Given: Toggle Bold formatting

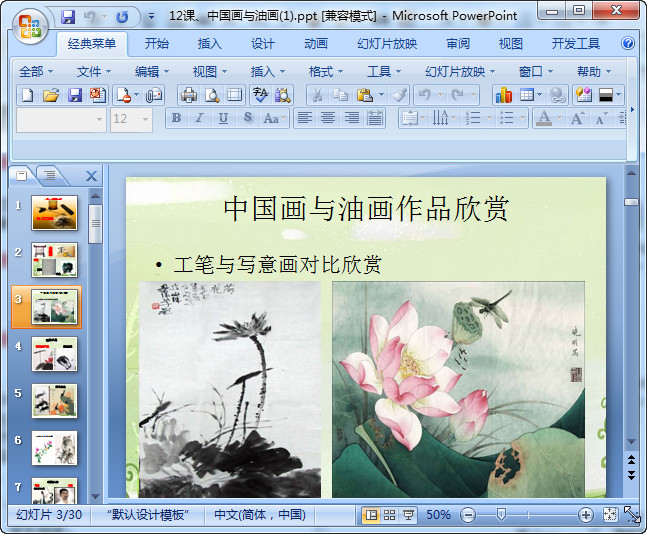Looking at the screenshot, I should pos(176,118).
